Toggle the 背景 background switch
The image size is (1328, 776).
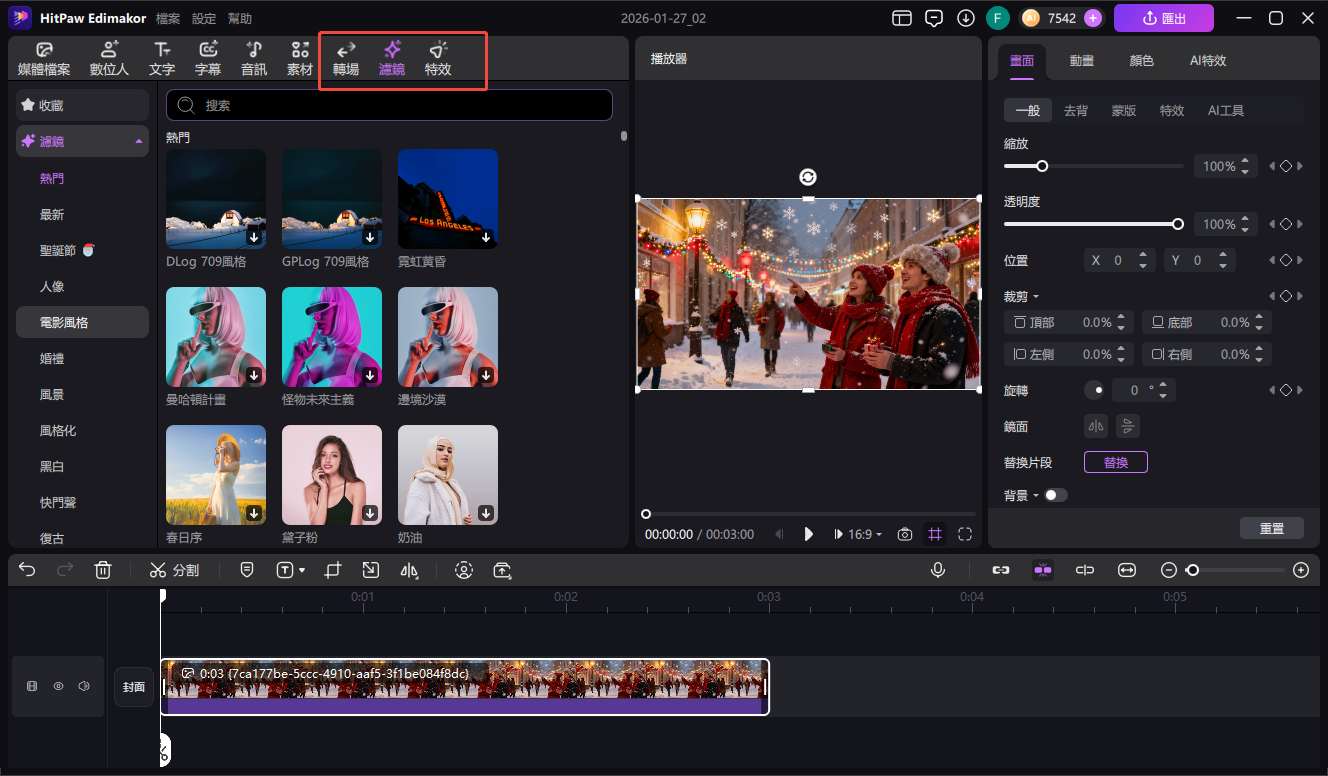(x=1056, y=494)
